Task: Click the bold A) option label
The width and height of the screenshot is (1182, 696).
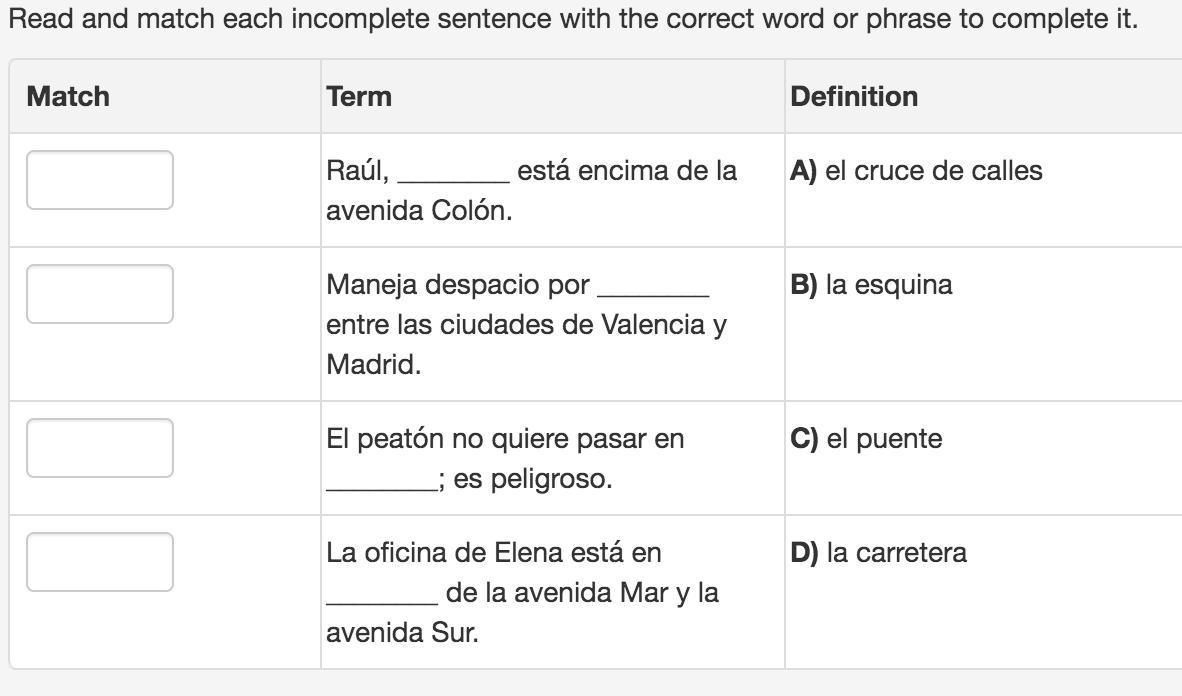Action: 803,171
